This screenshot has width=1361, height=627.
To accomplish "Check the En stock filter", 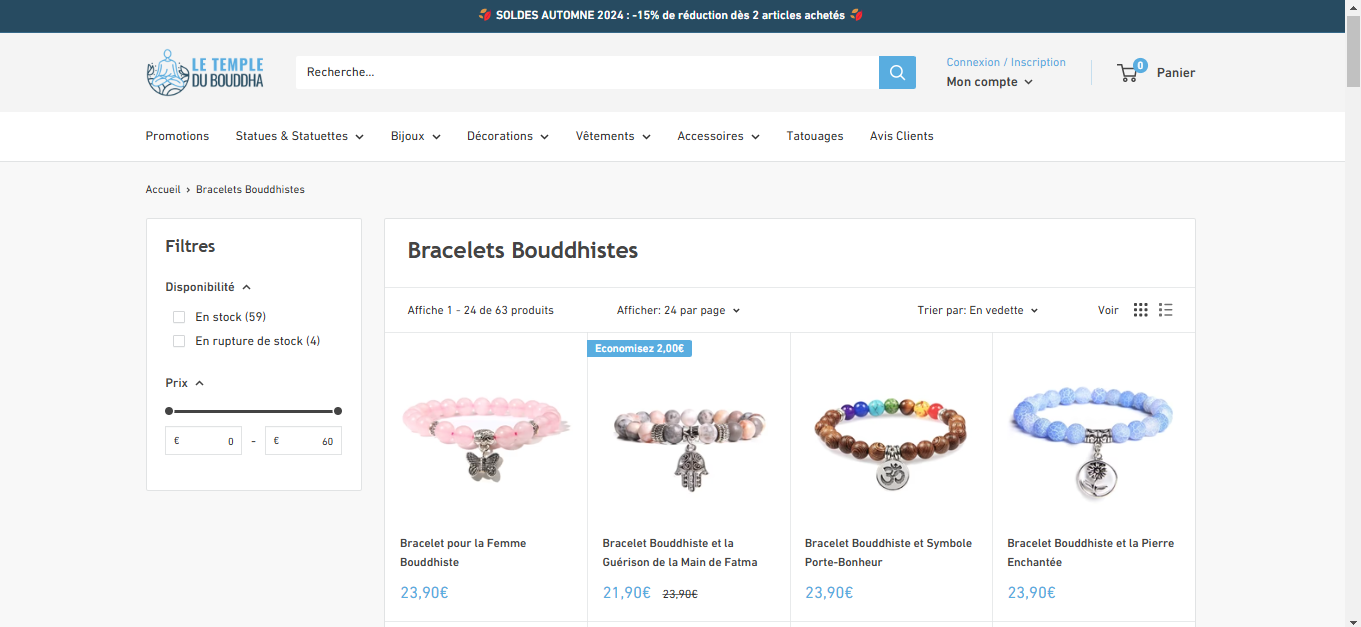I will coord(179,317).
